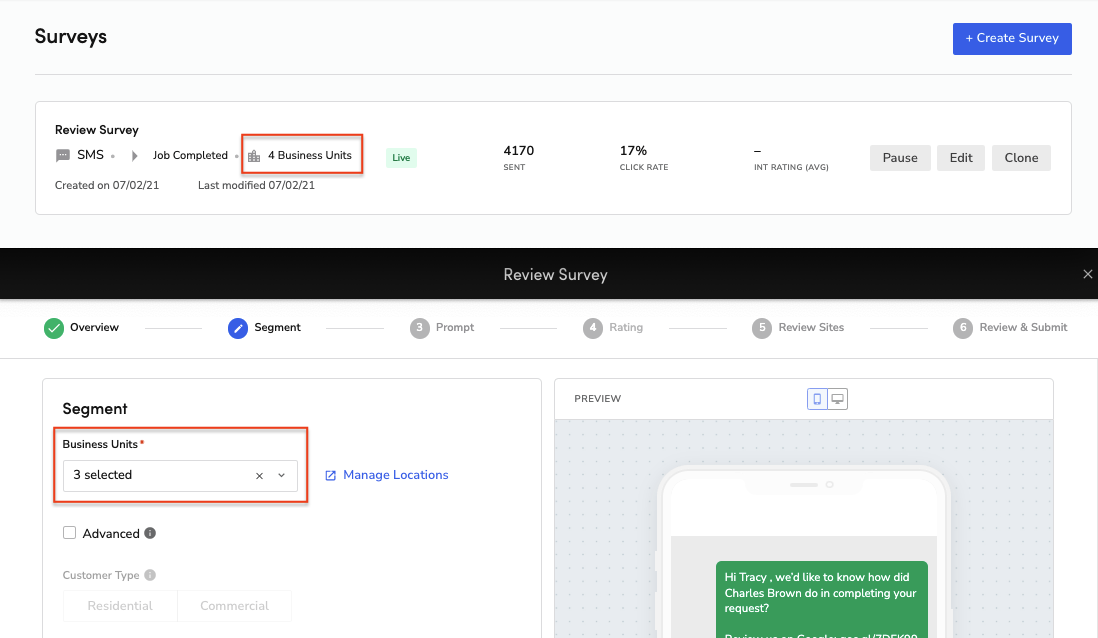Show info tooltip for Advanced

tap(150, 533)
